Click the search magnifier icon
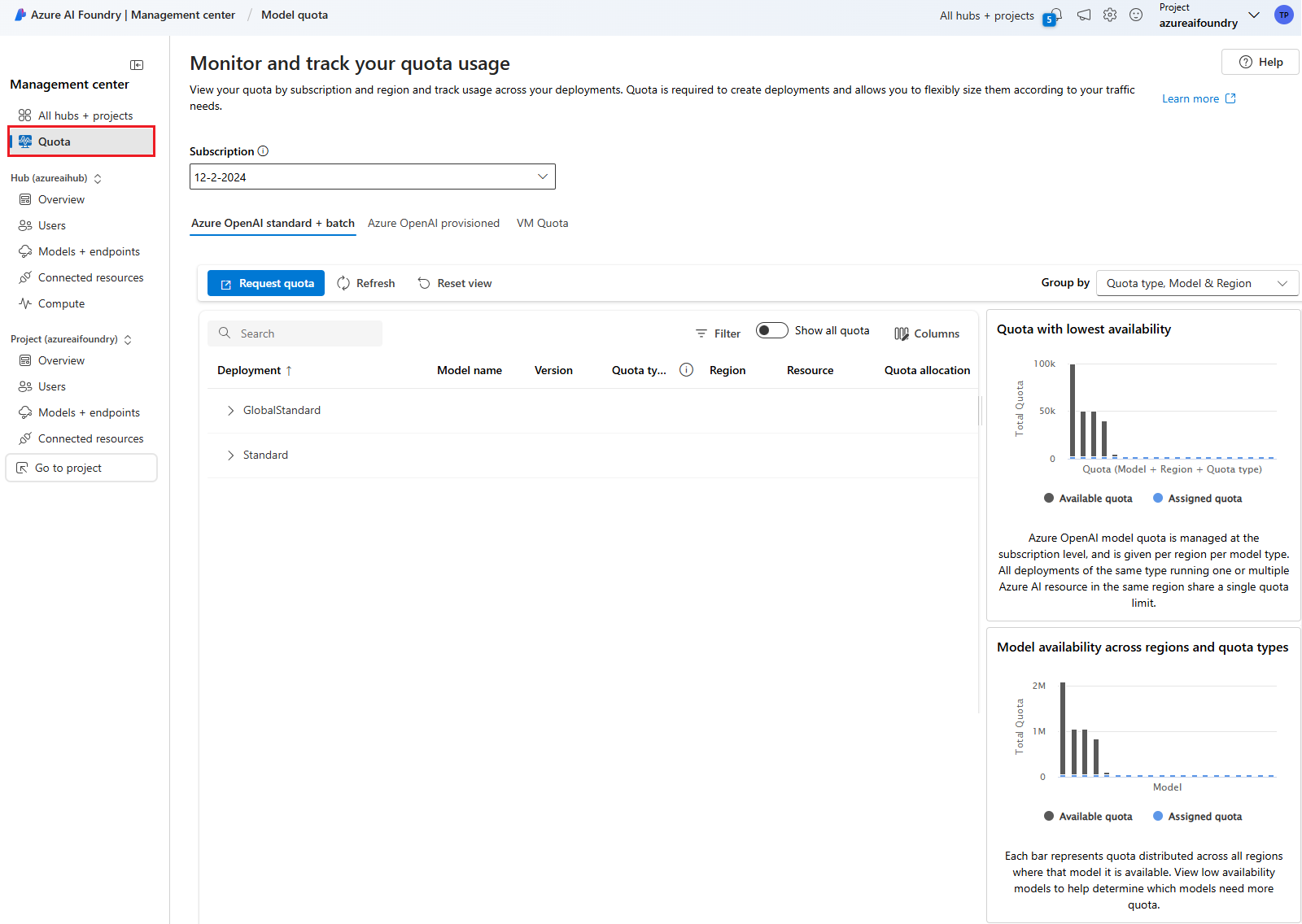 [x=225, y=333]
